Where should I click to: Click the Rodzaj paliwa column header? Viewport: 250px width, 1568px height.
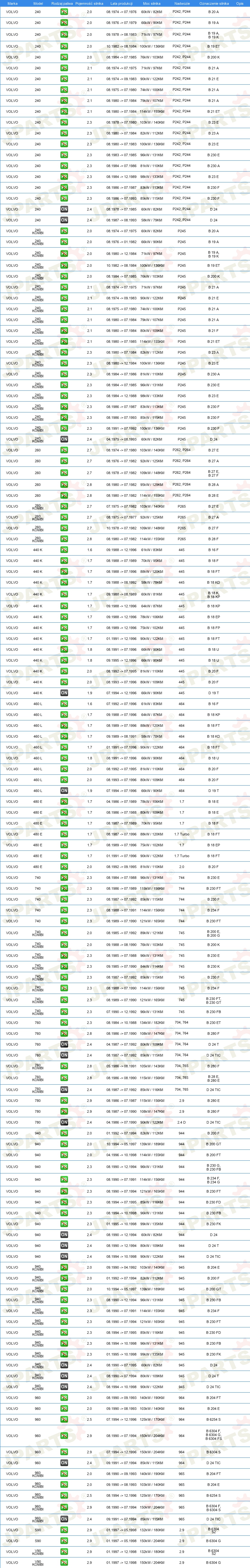tap(62, 3)
